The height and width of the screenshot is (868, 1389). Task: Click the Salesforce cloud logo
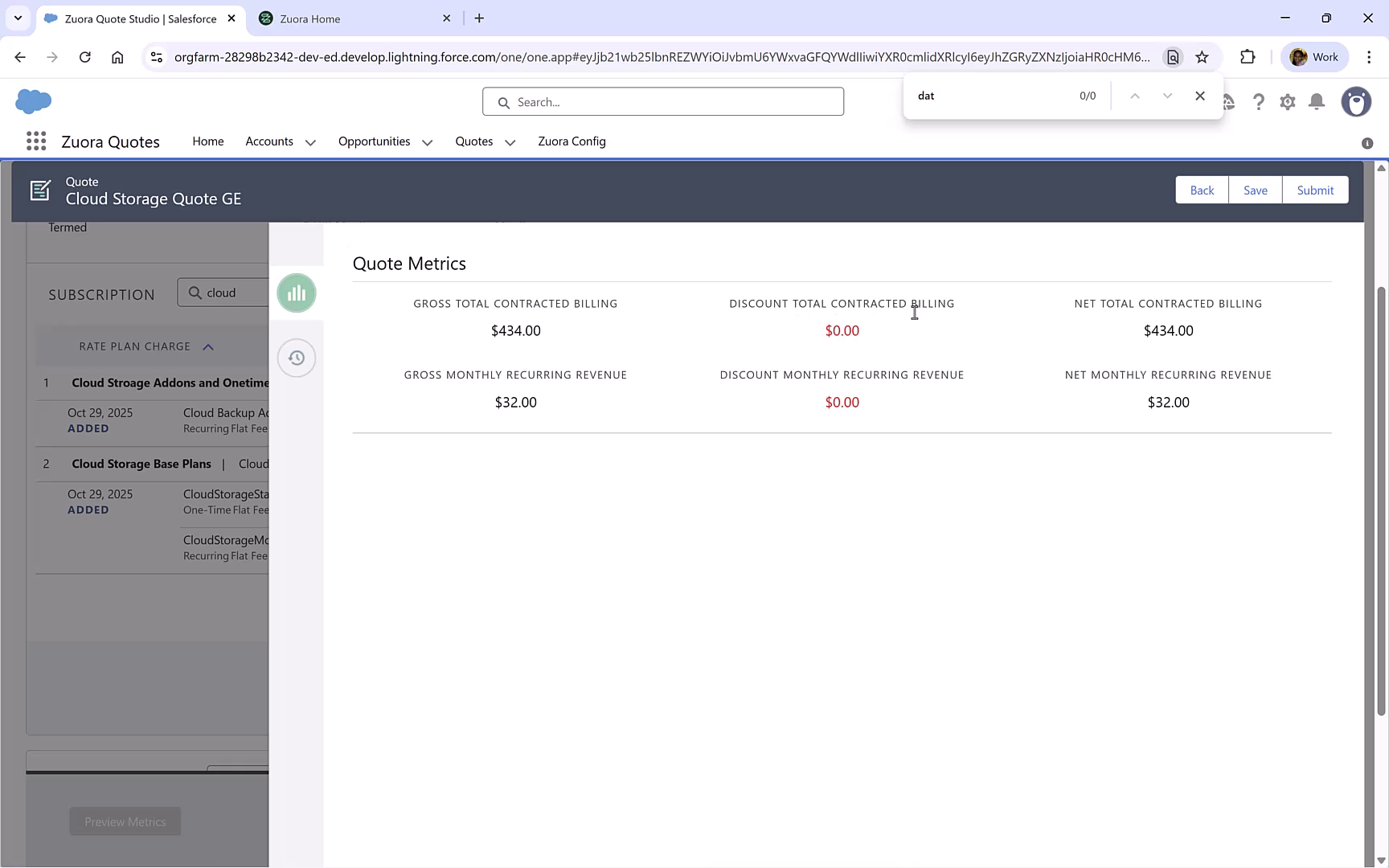(x=33, y=102)
